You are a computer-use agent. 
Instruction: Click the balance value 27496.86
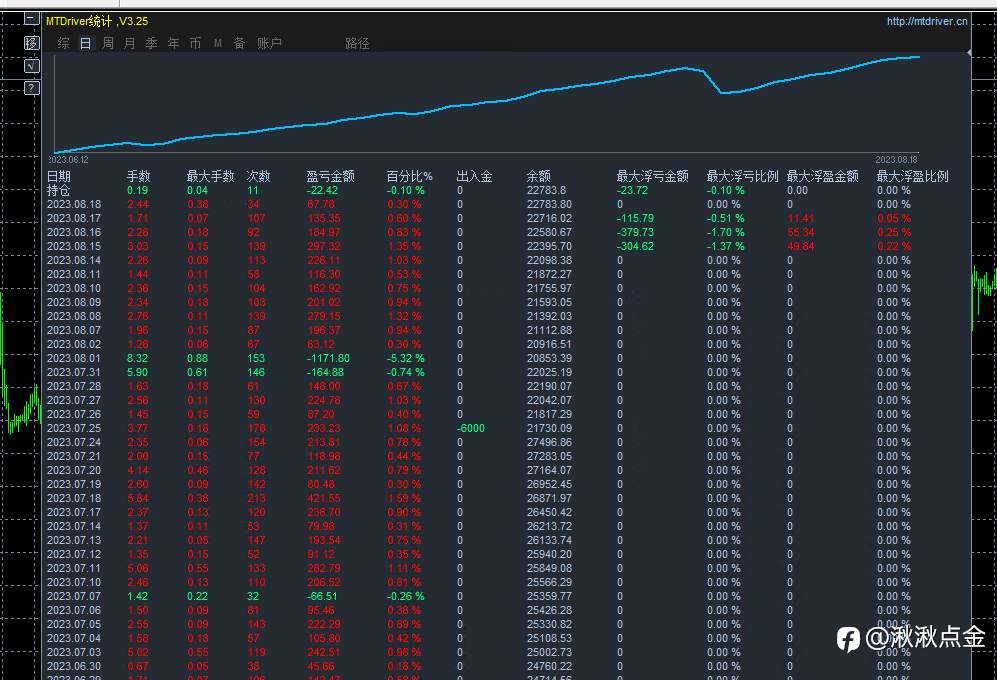[x=549, y=442]
